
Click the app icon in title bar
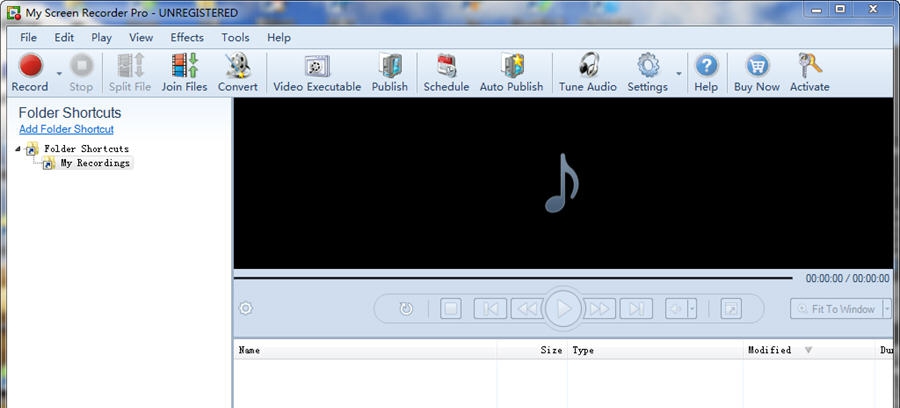[13, 13]
